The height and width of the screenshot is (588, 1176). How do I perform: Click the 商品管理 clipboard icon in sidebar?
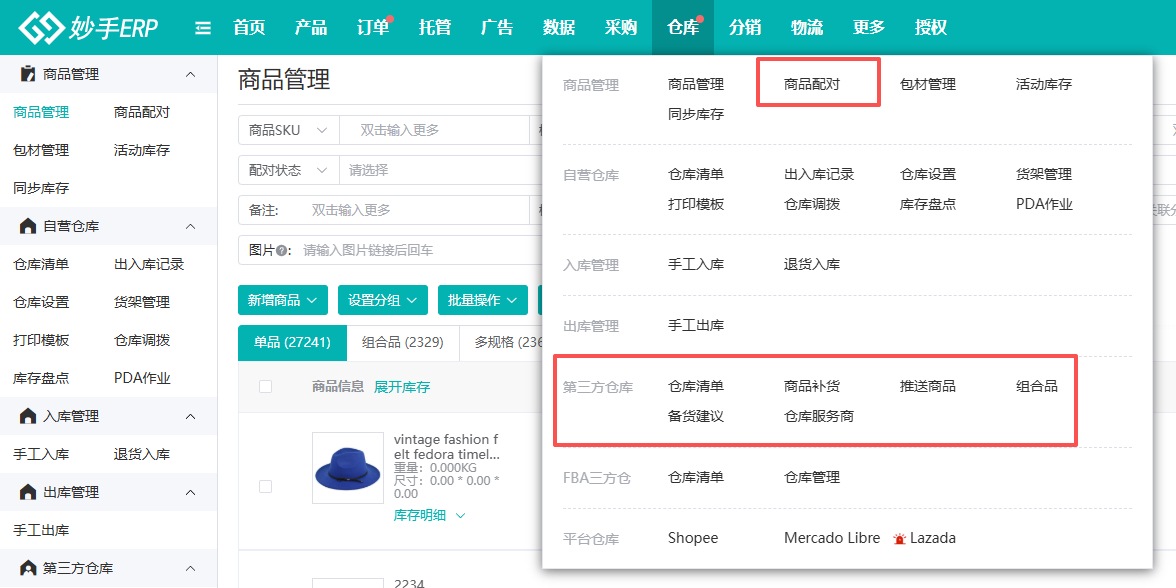28,74
